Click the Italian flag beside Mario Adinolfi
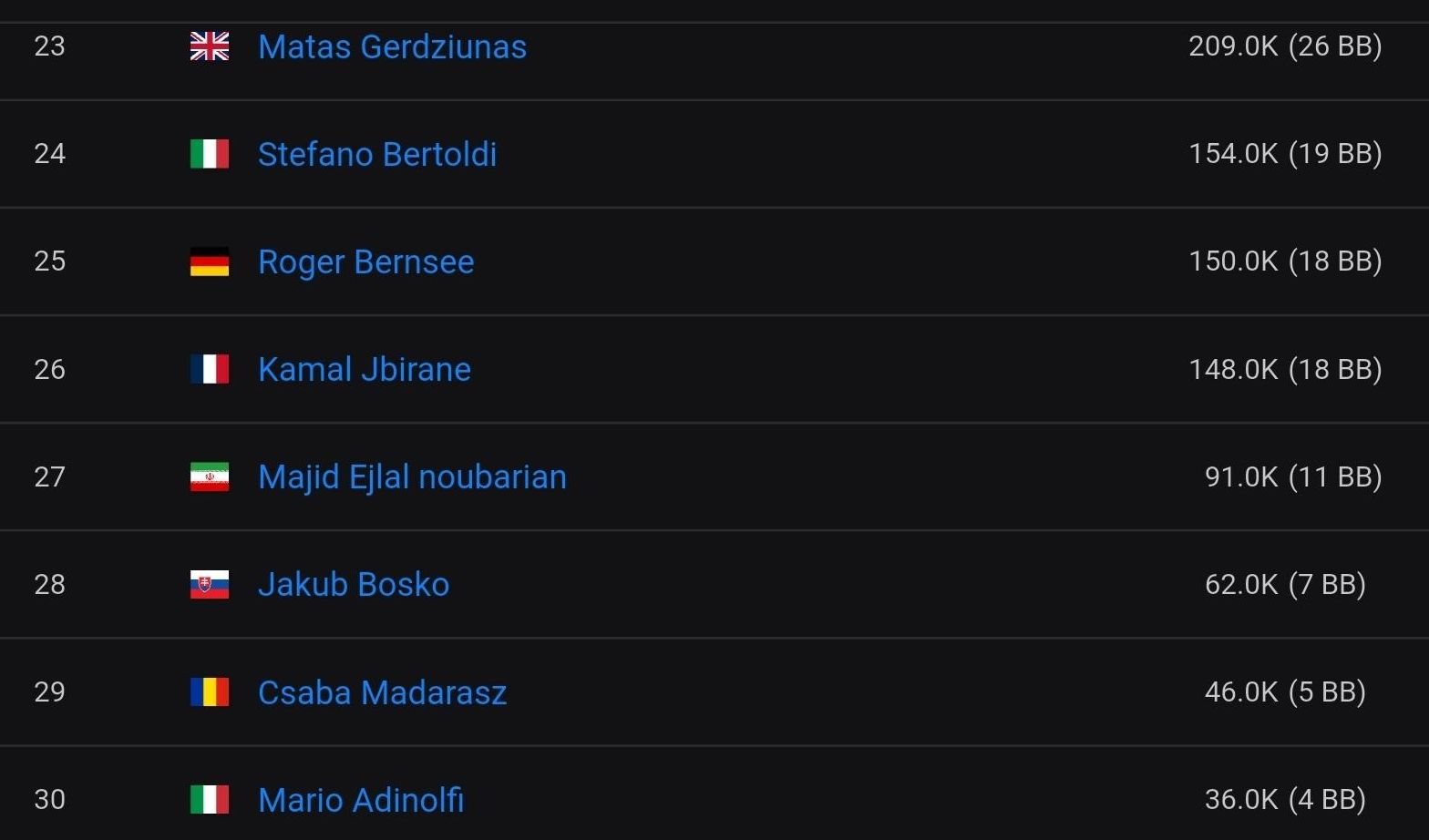Viewport: 1429px width, 840px height. [209, 800]
